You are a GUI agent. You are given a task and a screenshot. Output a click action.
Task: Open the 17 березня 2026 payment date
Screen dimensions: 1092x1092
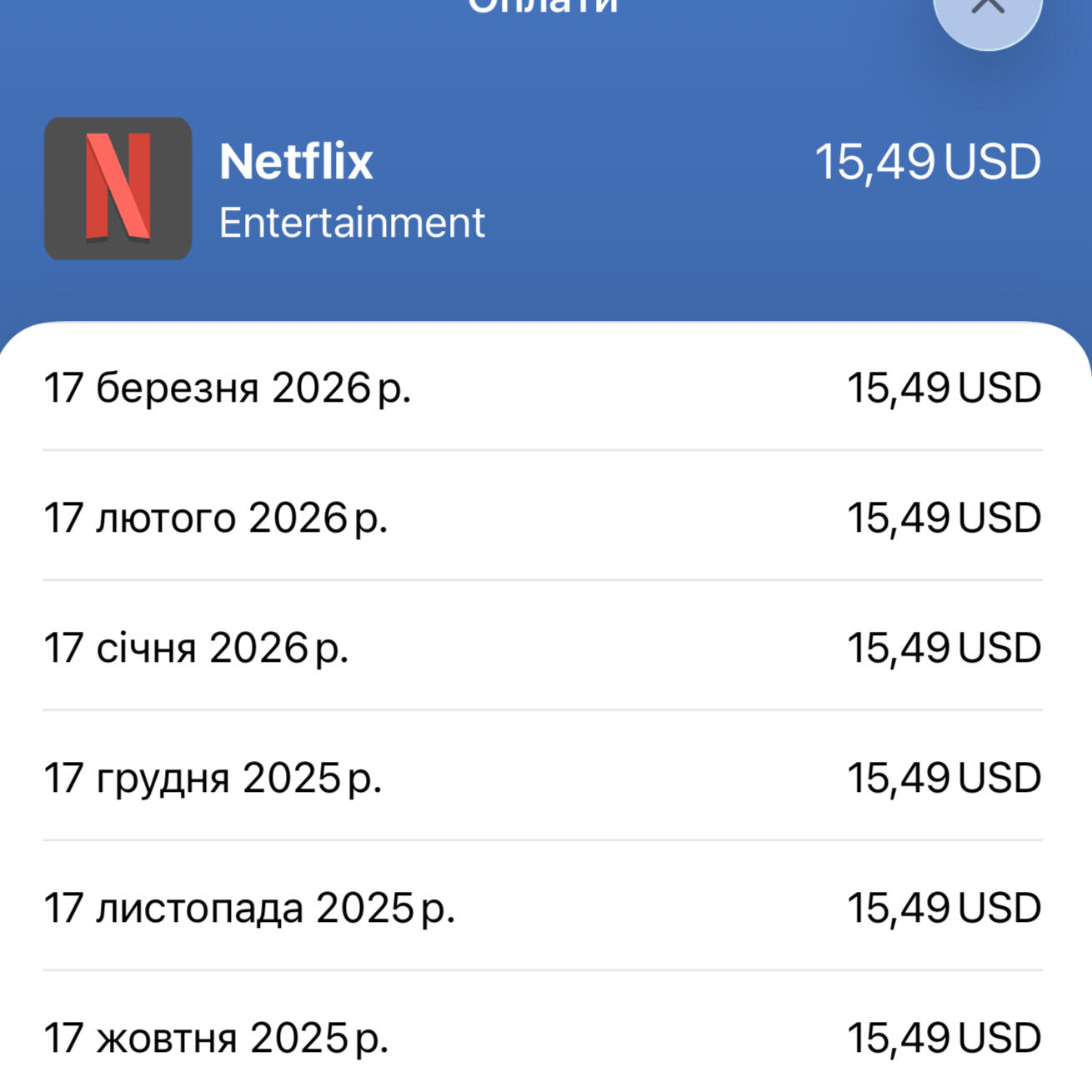click(227, 388)
